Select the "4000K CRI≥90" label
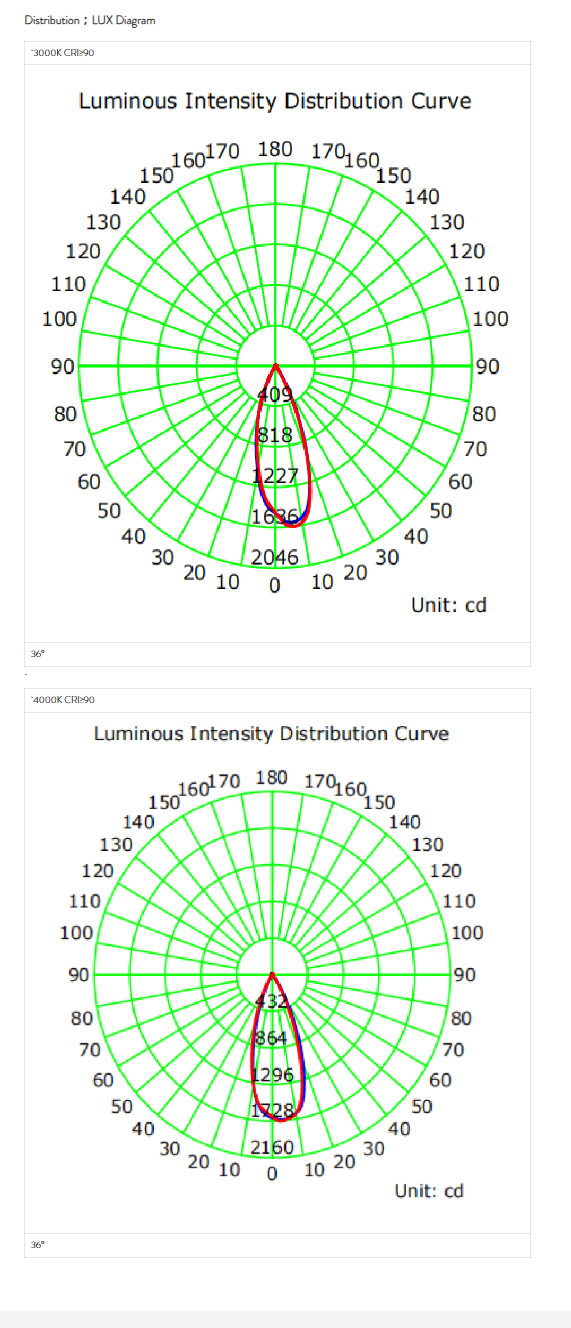This screenshot has height=1328, width=571. click(x=63, y=699)
